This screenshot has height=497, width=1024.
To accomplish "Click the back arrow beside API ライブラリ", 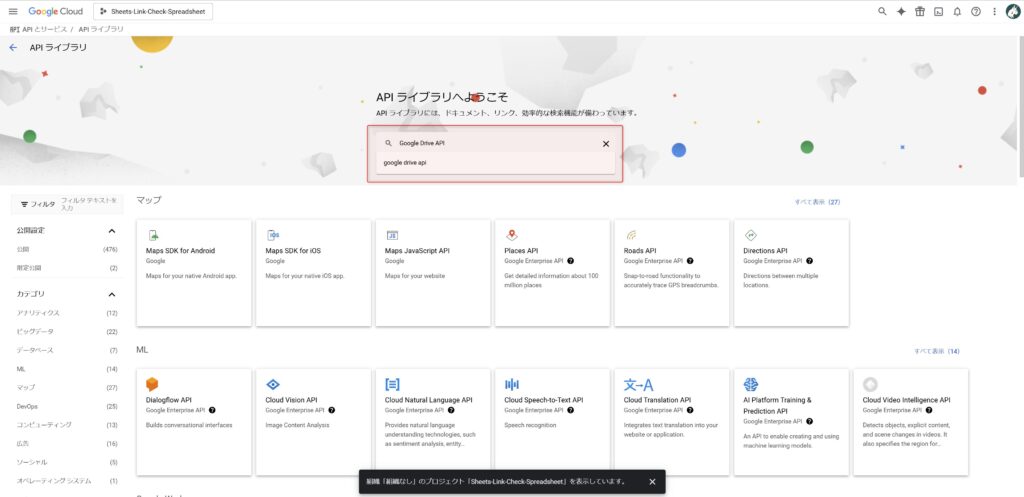I will tap(13, 47).
